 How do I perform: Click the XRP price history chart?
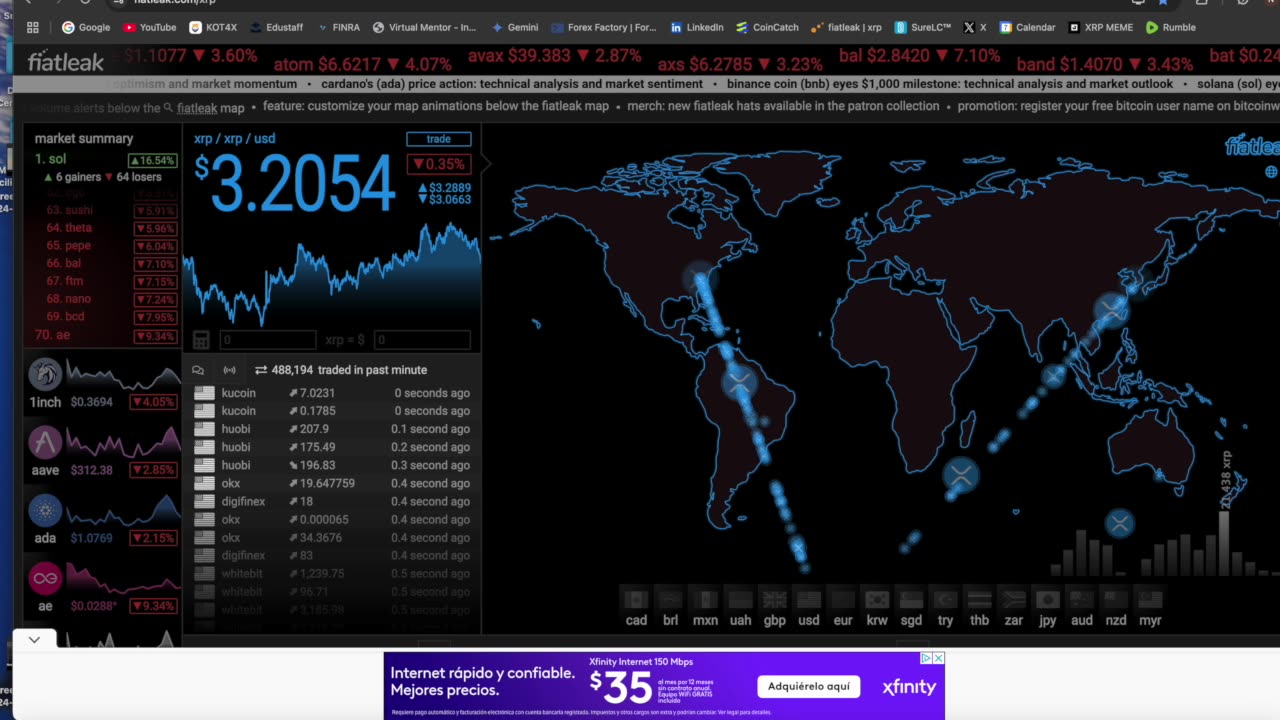tap(331, 275)
